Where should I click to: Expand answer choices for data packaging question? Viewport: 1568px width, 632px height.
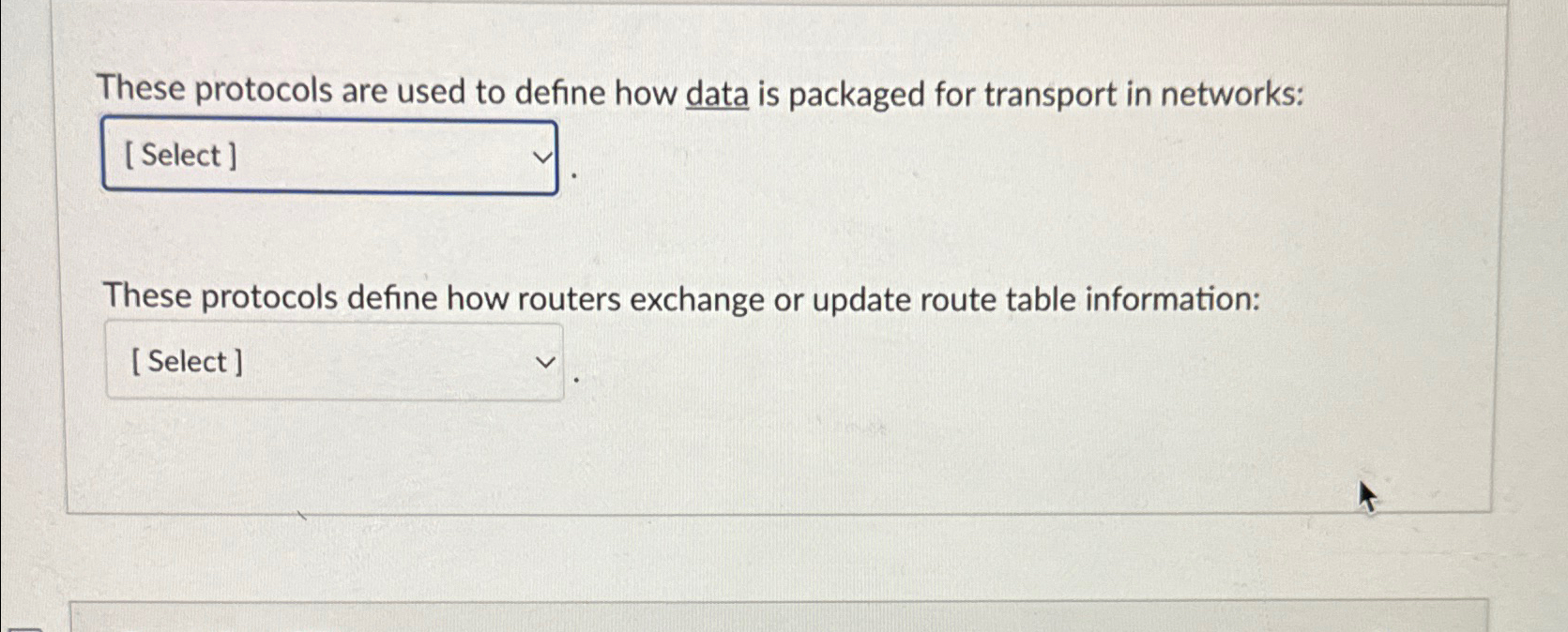click(x=328, y=155)
